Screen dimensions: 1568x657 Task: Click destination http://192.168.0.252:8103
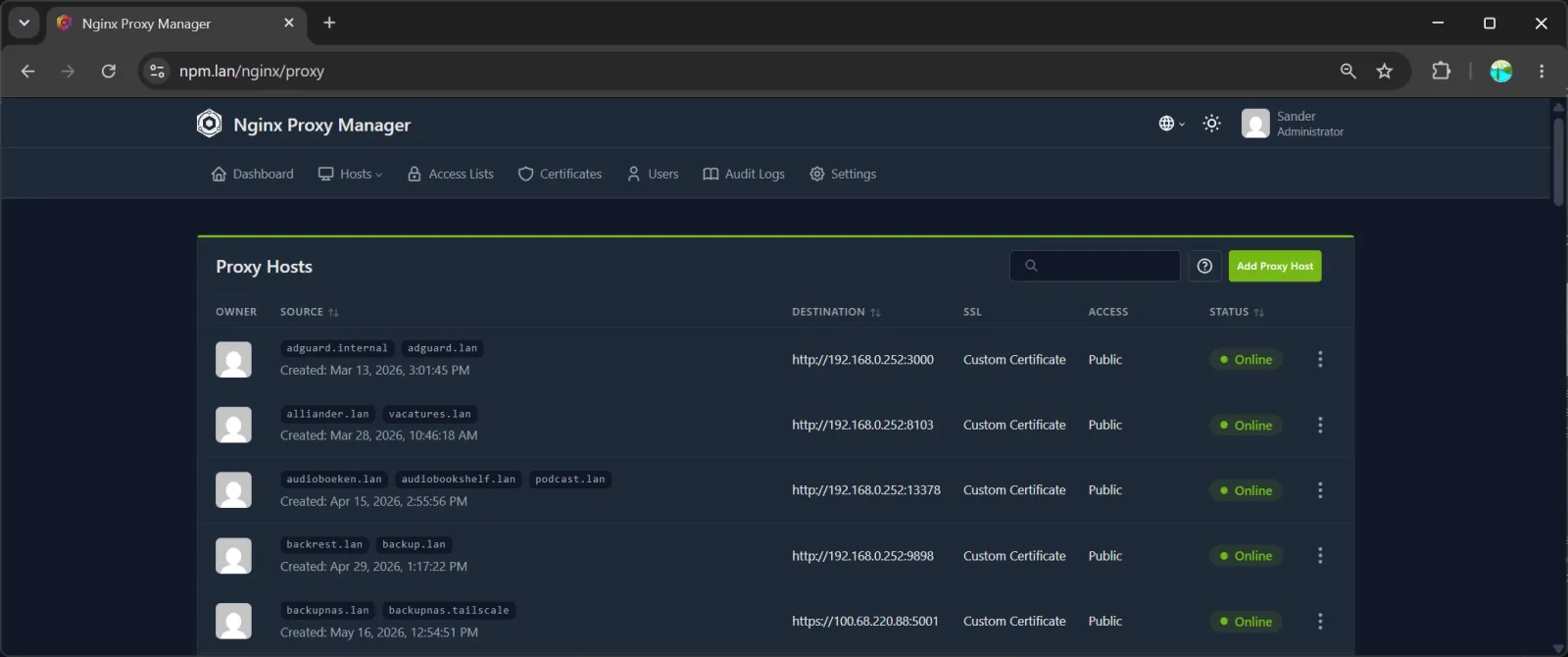click(862, 425)
